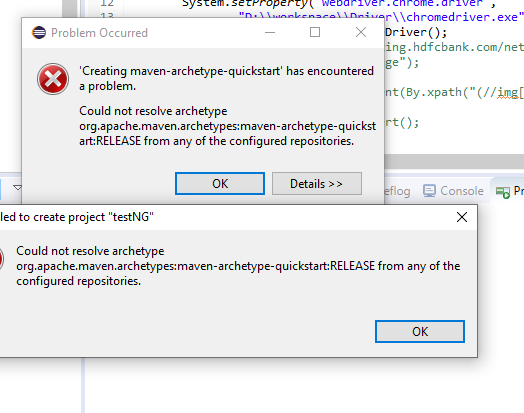Viewport: 524px width, 413px height.
Task: Click the red error icon beside maven message
Action: coord(53,79)
